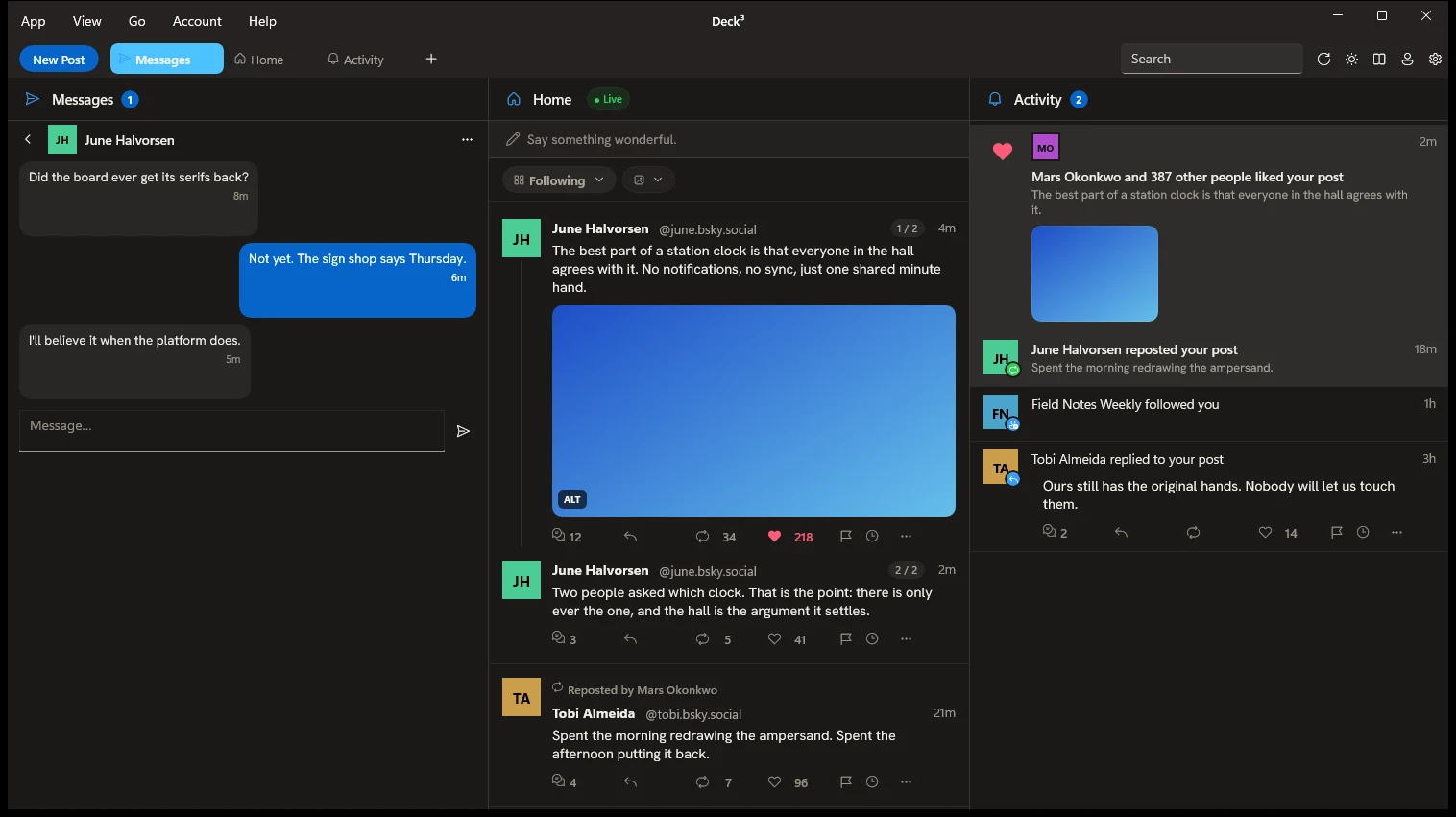The height and width of the screenshot is (817, 1456).
Task: Like Tobi Almeida's reply with 14 likes
Action: point(1265,532)
